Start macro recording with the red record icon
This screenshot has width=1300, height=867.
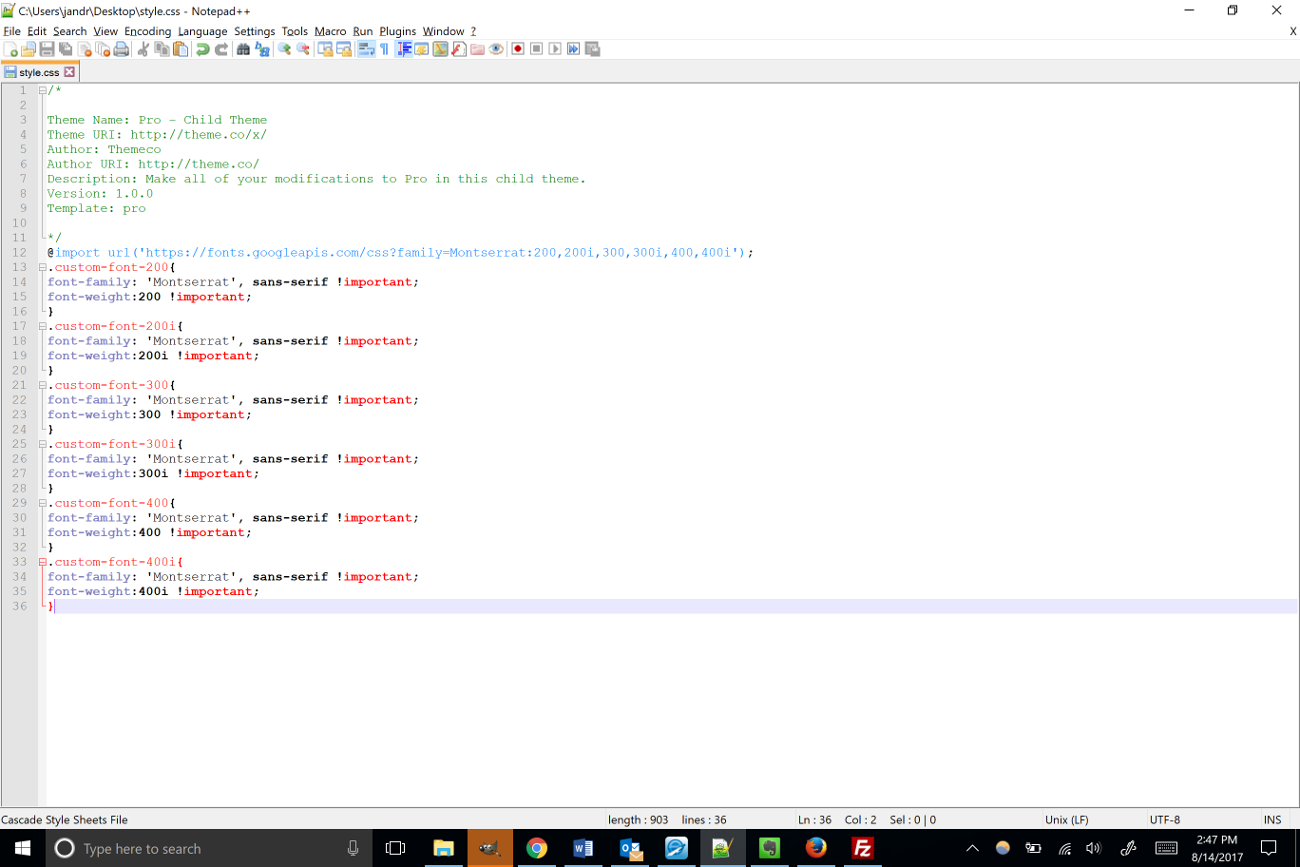[518, 49]
